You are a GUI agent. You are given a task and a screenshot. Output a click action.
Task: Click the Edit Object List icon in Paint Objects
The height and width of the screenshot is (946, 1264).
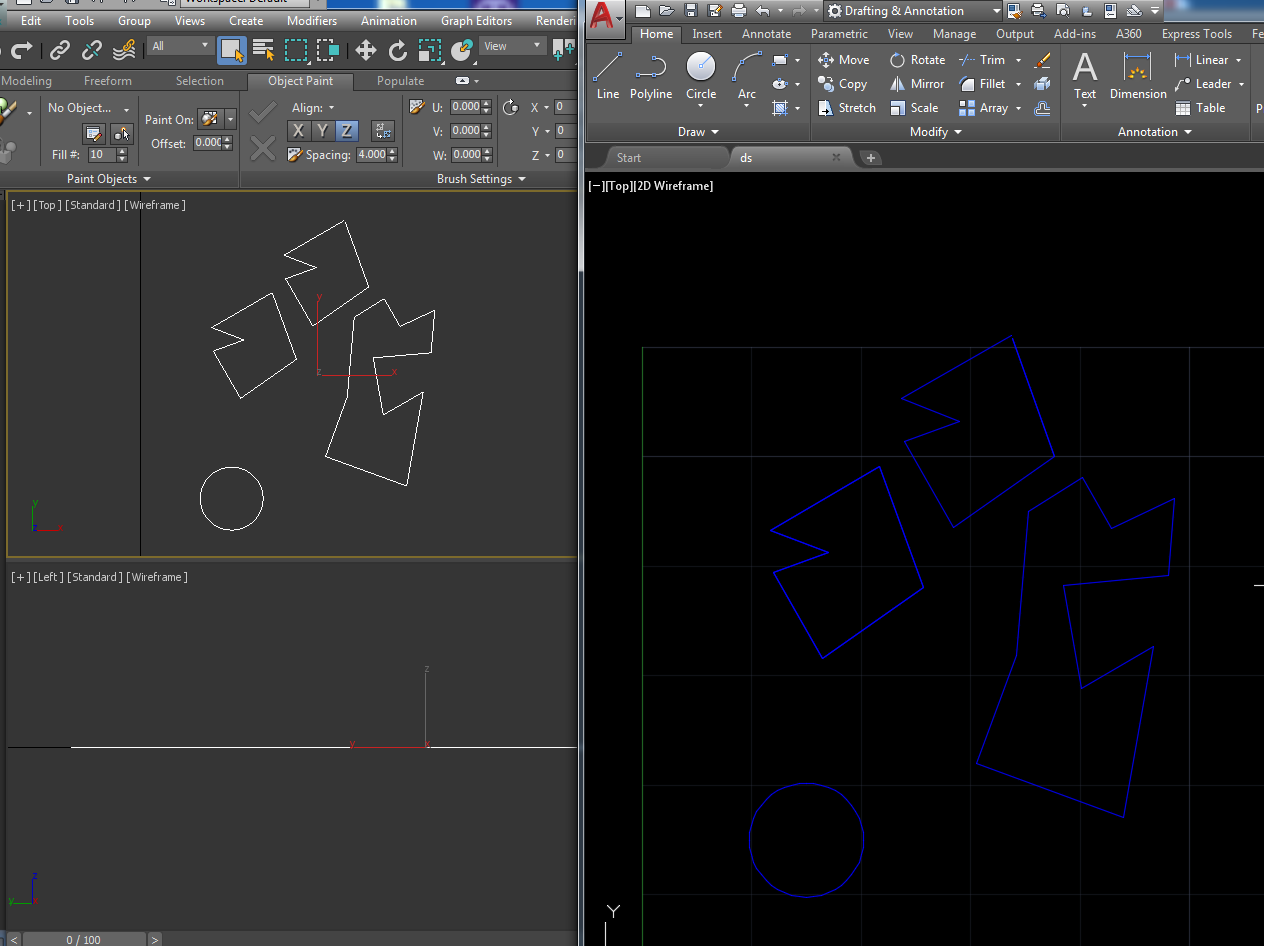(94, 133)
